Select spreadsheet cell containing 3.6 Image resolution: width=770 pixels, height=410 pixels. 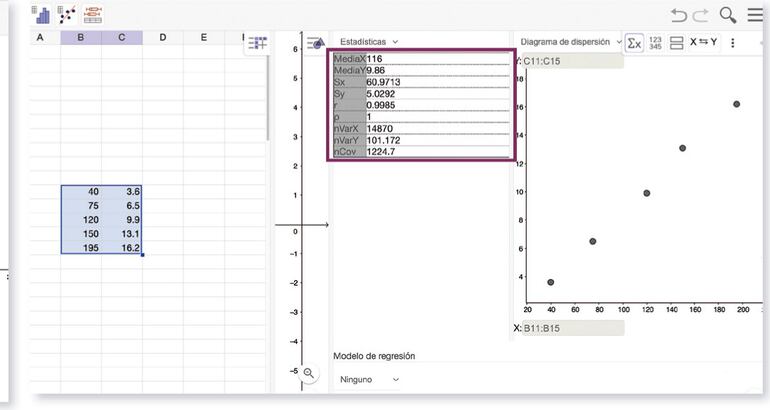(x=122, y=192)
